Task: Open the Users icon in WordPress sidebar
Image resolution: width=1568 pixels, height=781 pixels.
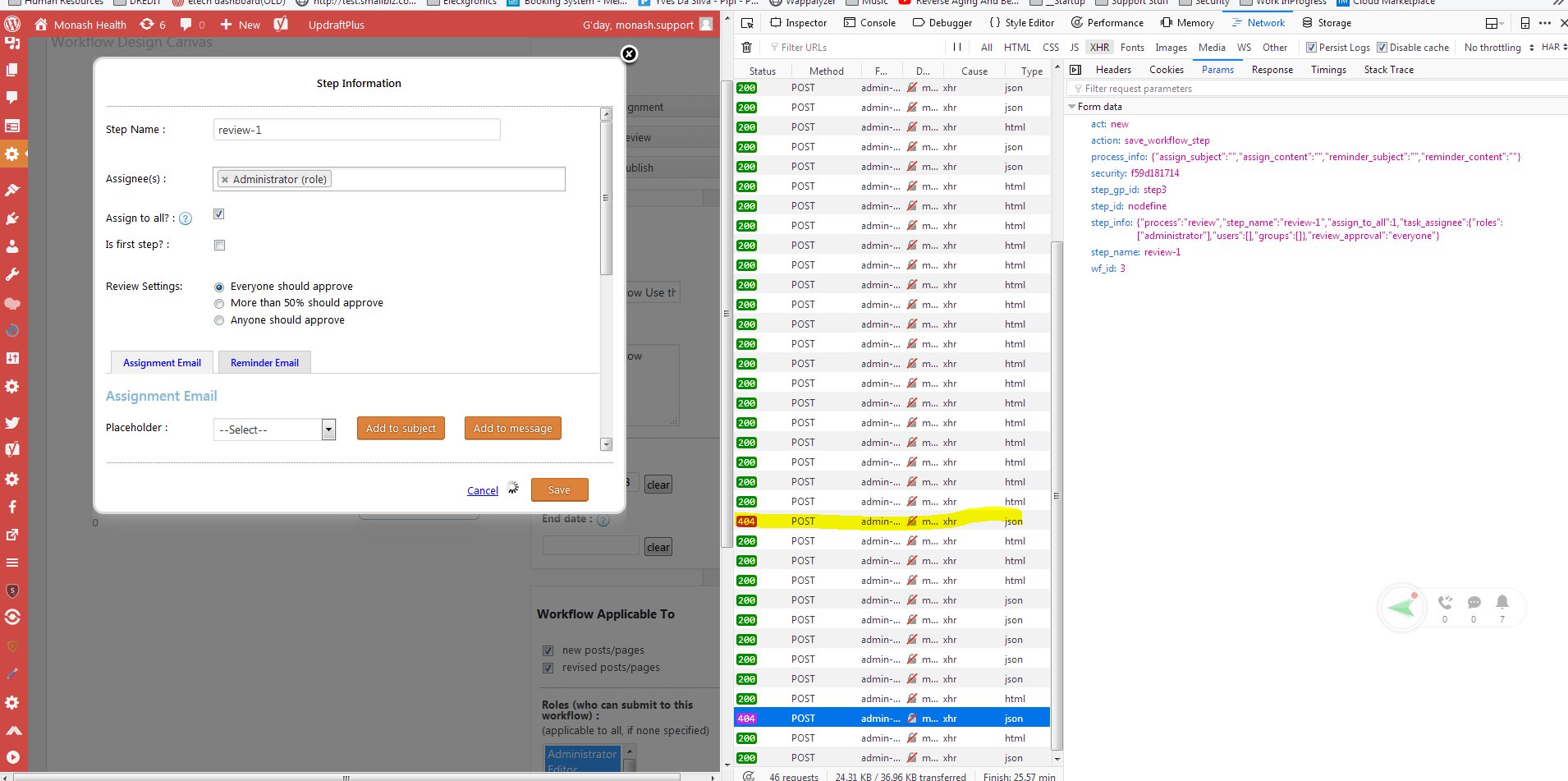Action: pos(12,246)
